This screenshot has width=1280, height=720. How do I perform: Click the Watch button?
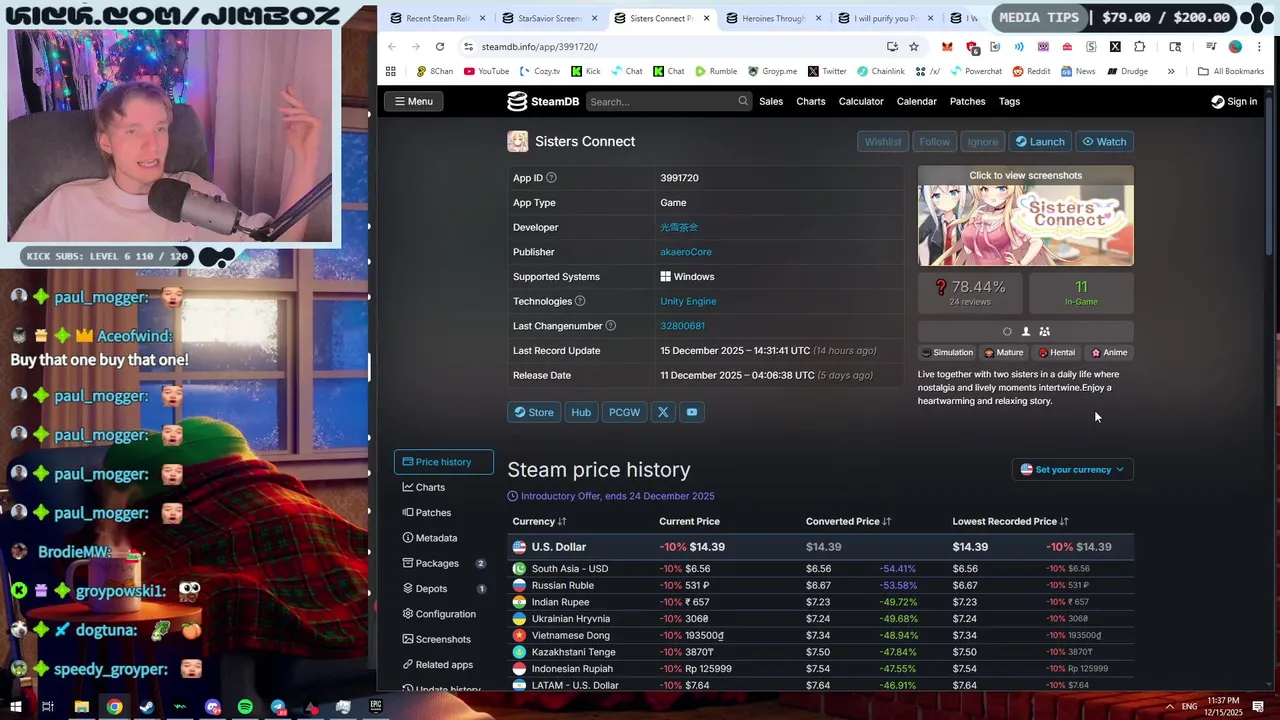pos(1104,142)
